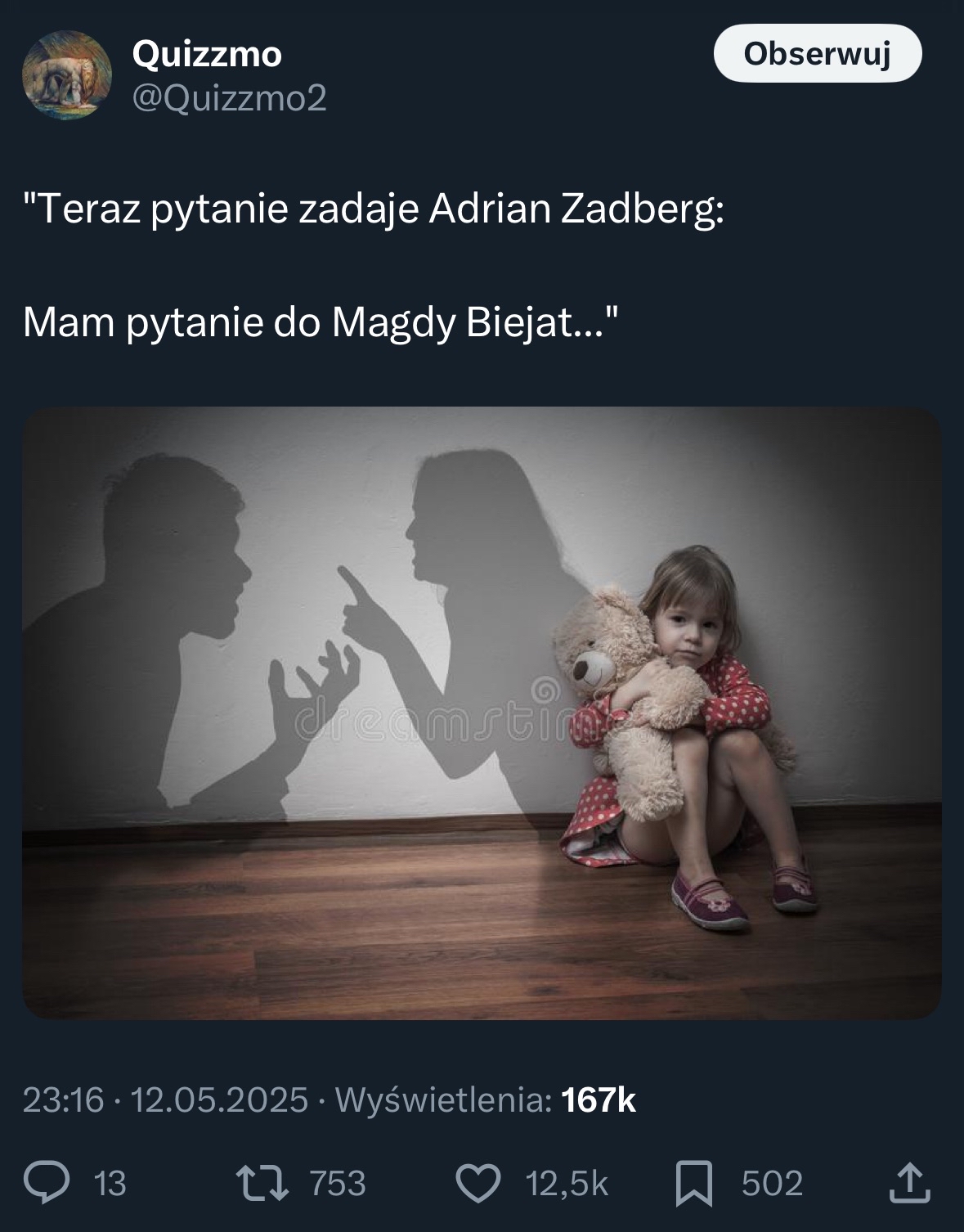Follow the account via Obserwuj button
Viewport: 964px width, 1232px height.
click(818, 53)
